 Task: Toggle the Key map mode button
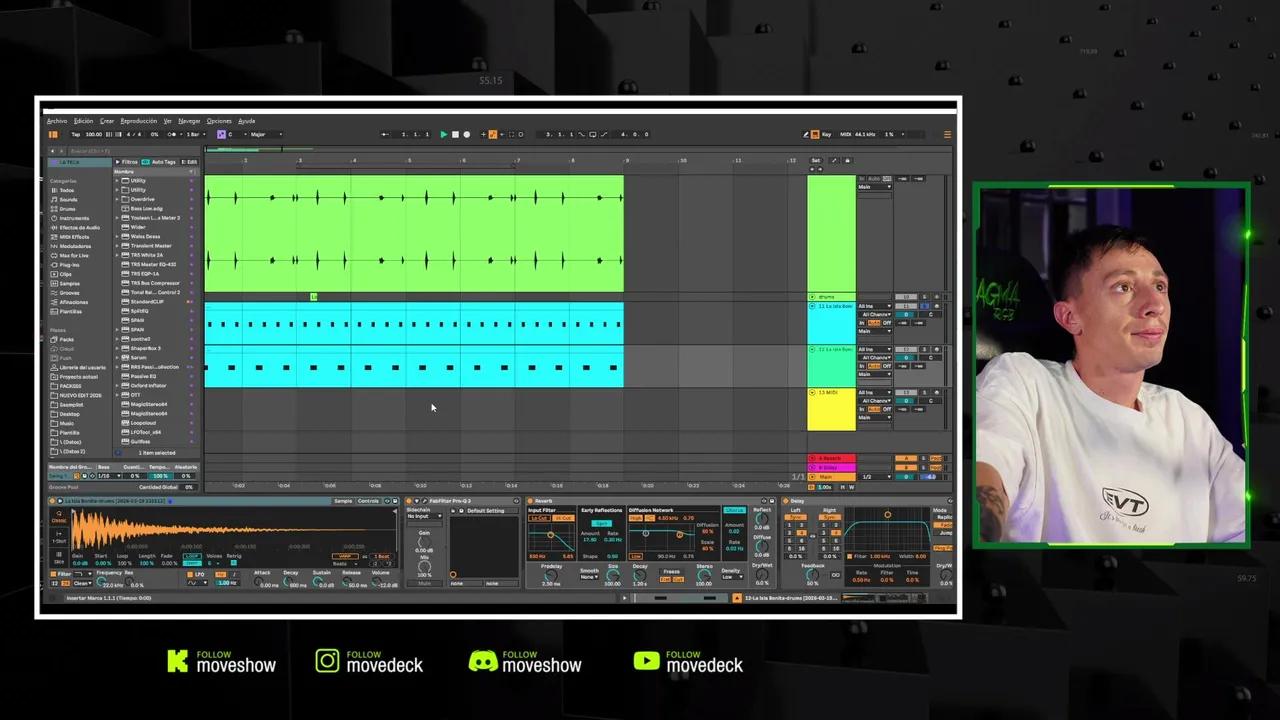(826, 134)
